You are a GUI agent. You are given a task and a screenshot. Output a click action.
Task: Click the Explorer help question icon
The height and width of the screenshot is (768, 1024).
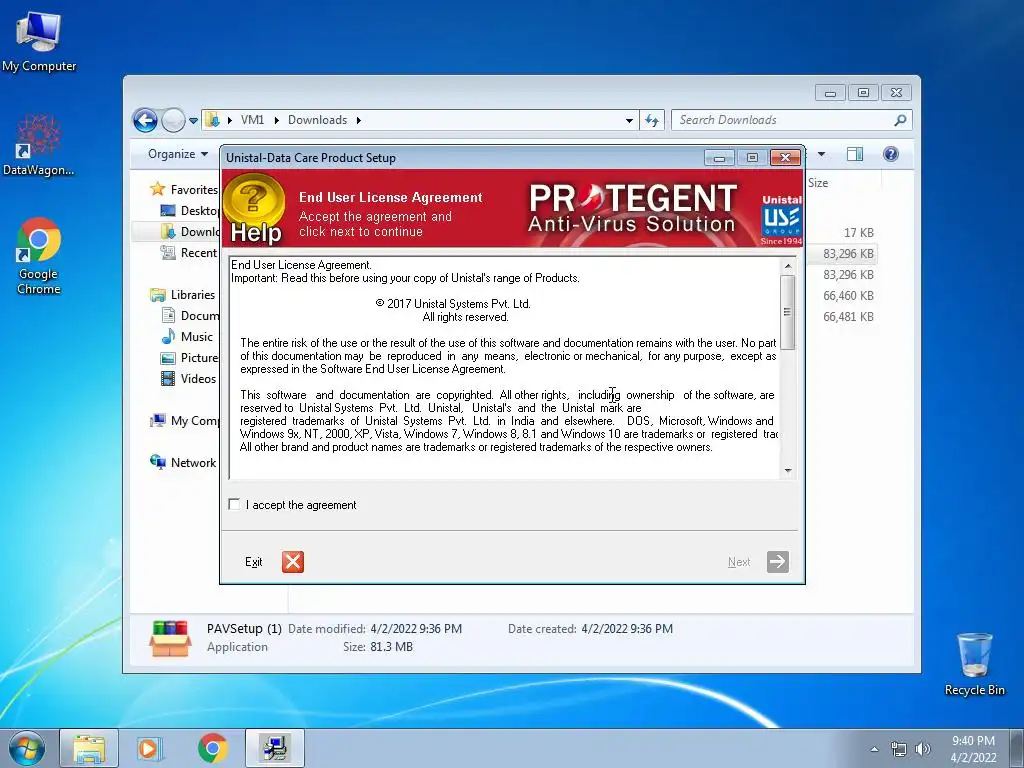[x=891, y=154]
